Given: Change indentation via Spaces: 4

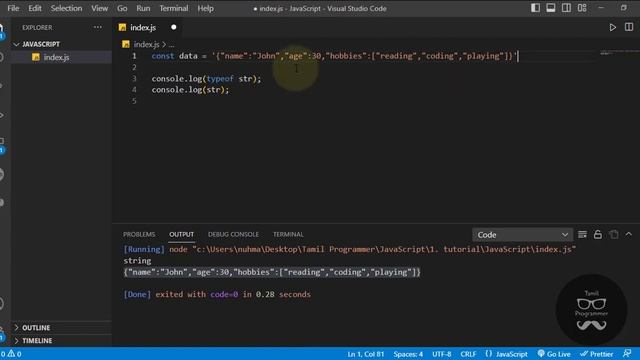Looking at the screenshot, I should pyautogui.click(x=408, y=354).
